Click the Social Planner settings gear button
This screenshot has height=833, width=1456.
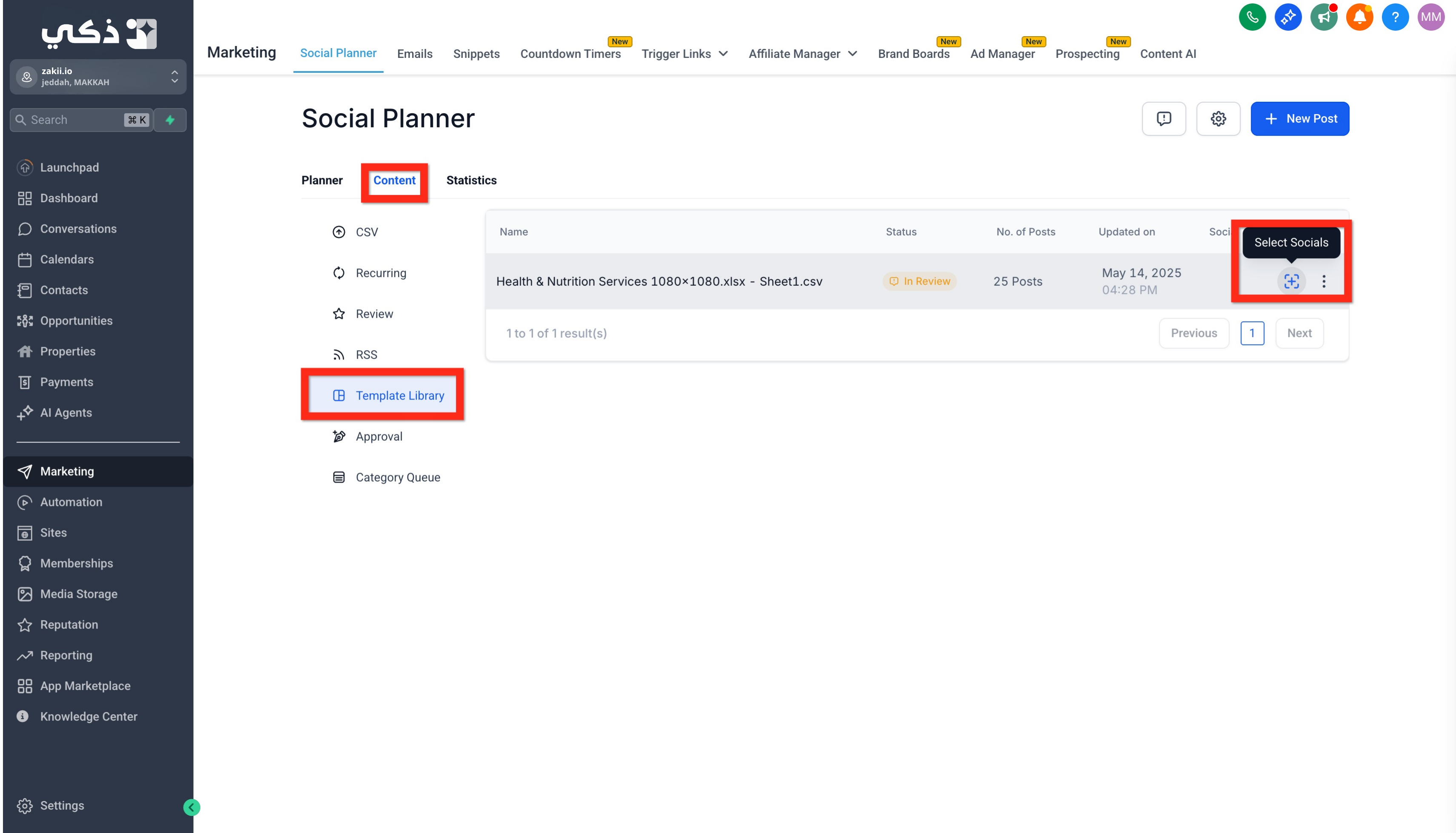click(x=1218, y=118)
